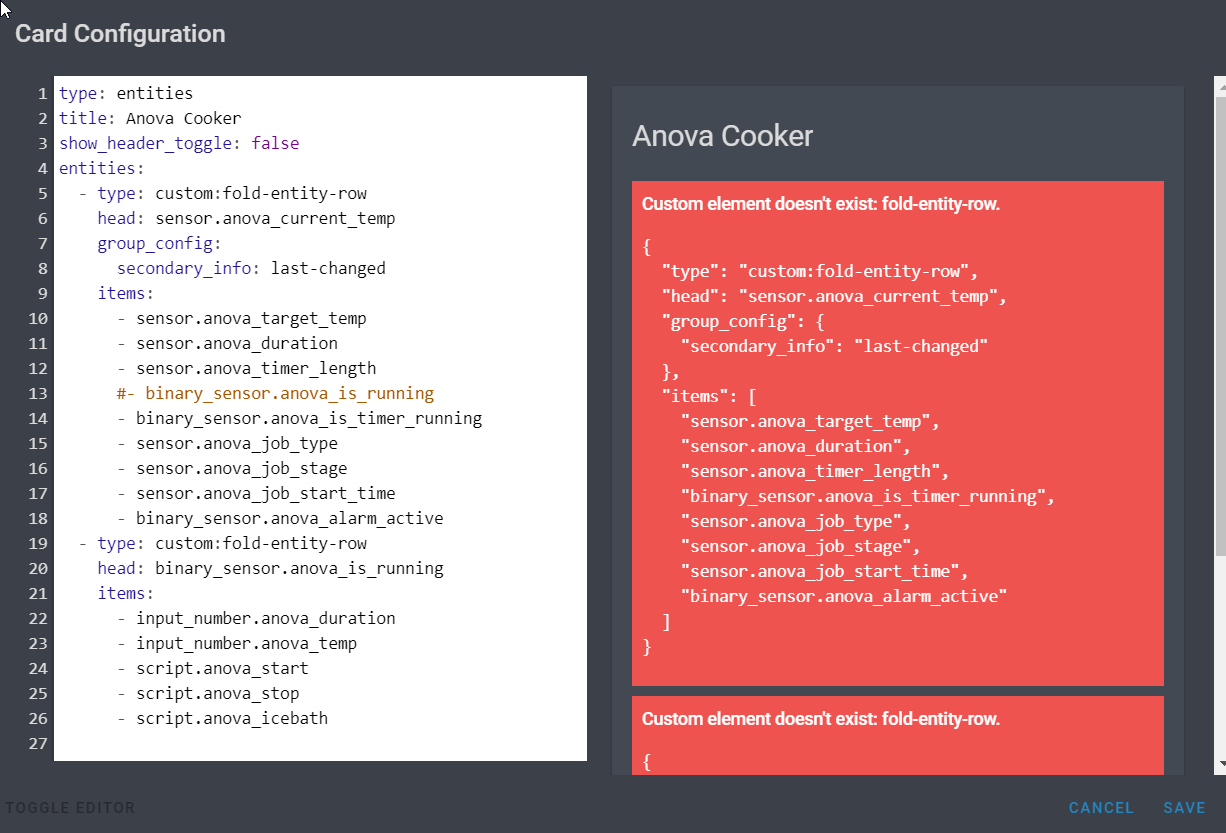Click the CANCEL link
The image size is (1226, 833).
pos(1101,807)
